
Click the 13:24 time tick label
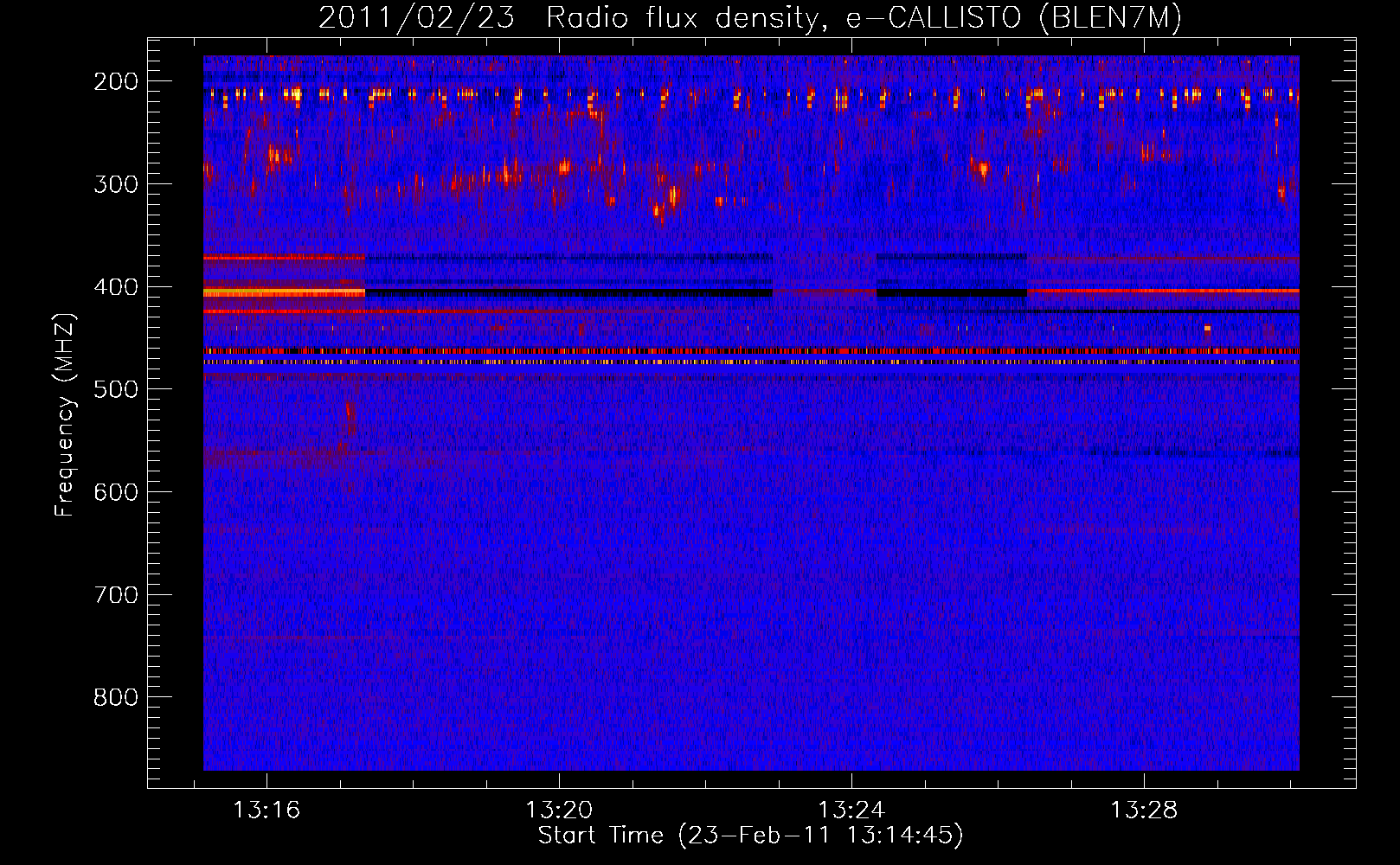click(851, 811)
